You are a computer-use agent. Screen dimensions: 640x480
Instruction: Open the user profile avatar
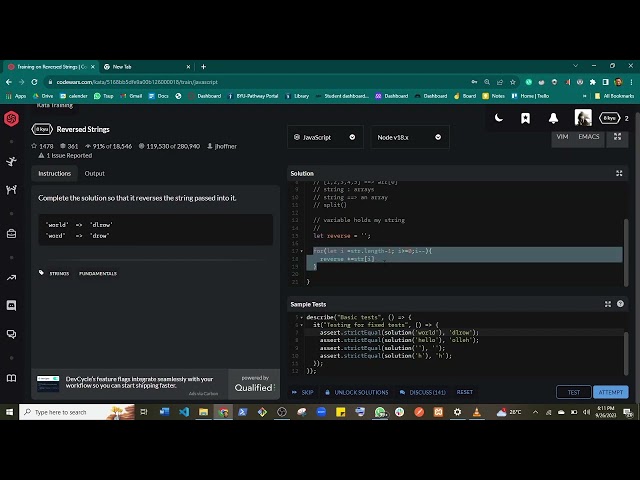coord(583,118)
